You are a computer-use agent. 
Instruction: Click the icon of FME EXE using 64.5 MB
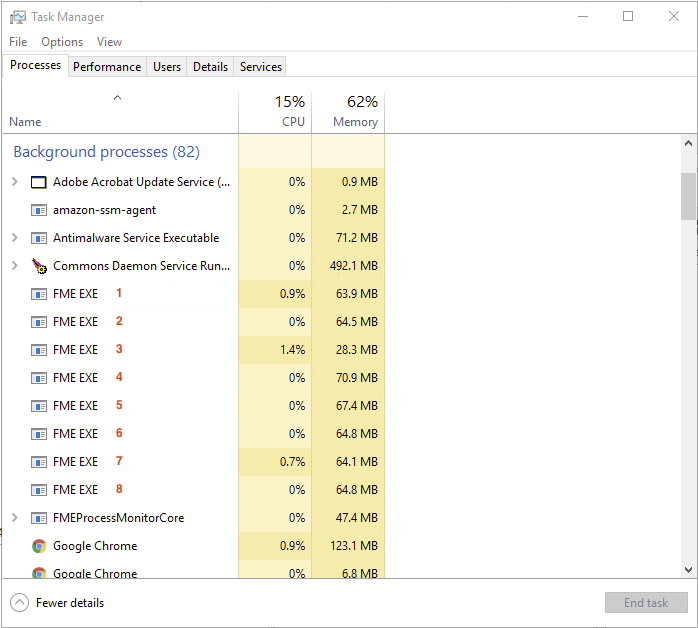(39, 322)
